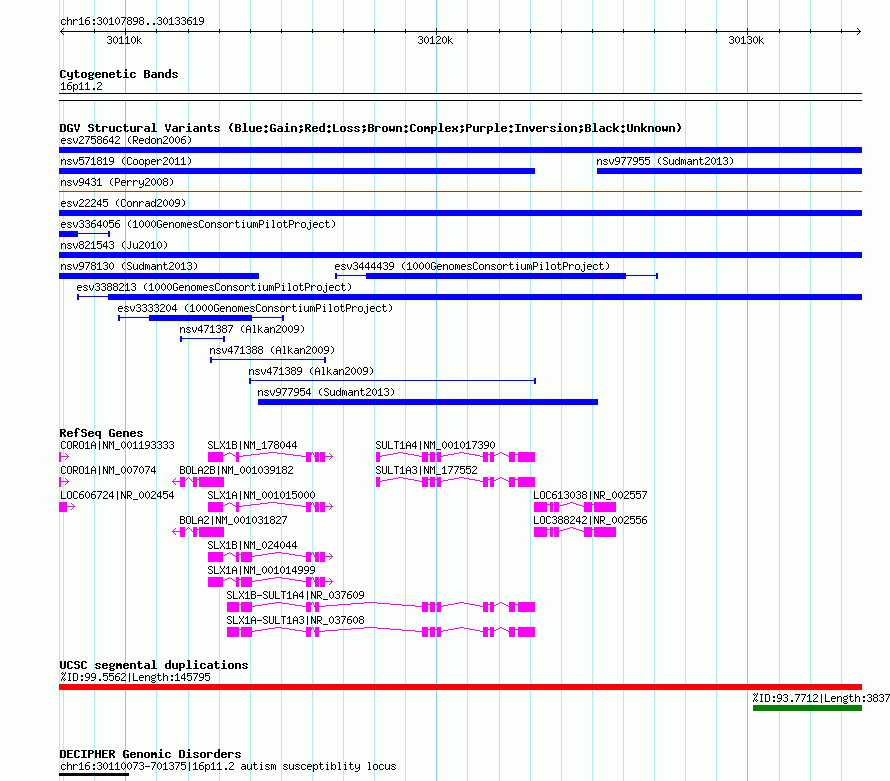Select the 16p11.2 autism susceptibility locus entry

point(228,766)
